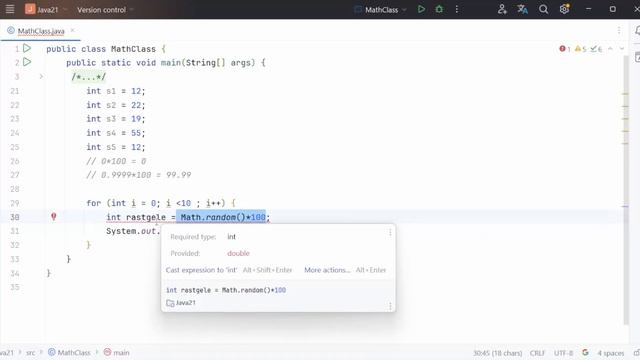Run main method from gutter on line 2

pos(27,62)
